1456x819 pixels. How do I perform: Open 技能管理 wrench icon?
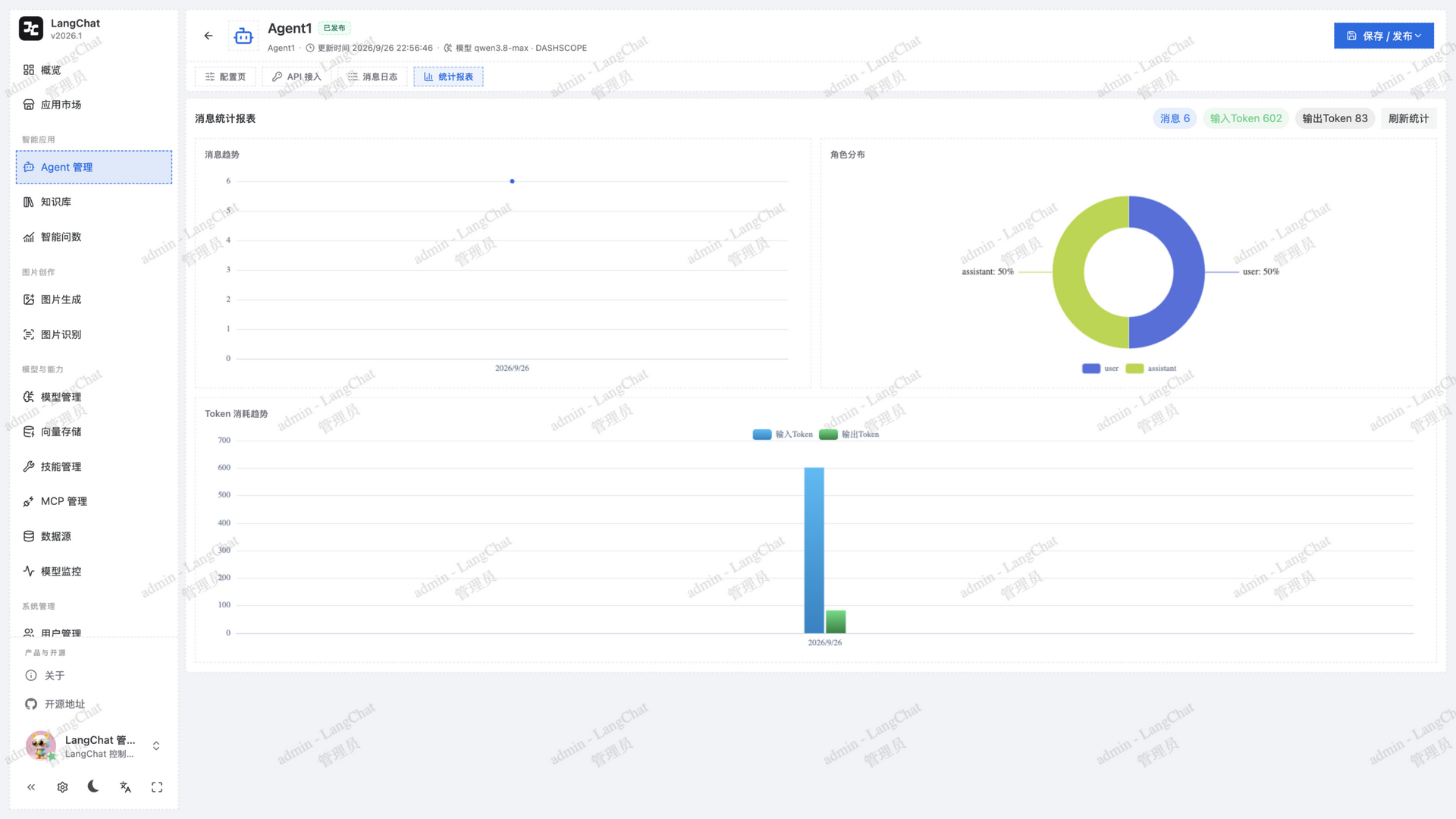[x=29, y=466]
